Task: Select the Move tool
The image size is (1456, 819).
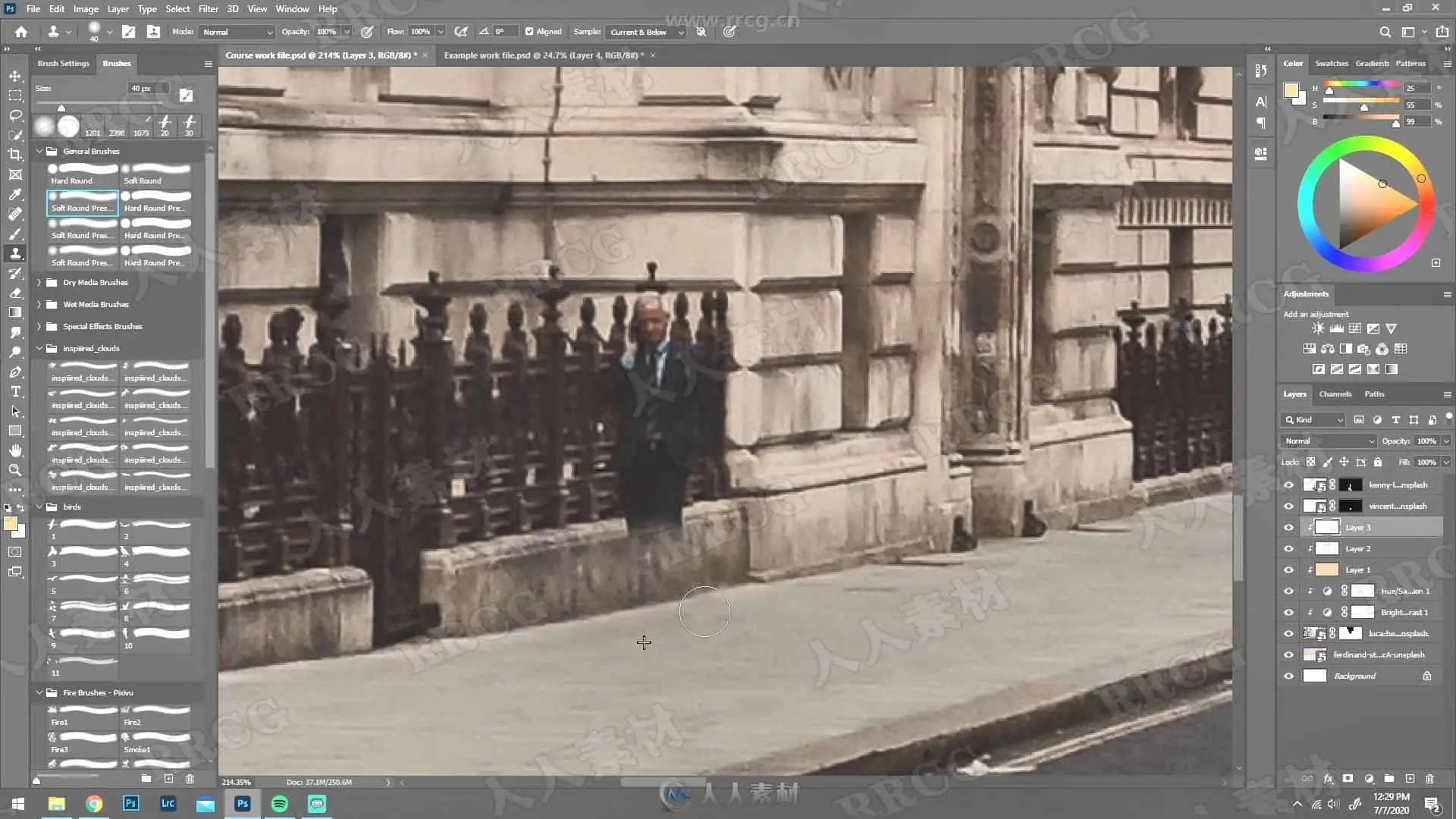Action: [15, 76]
